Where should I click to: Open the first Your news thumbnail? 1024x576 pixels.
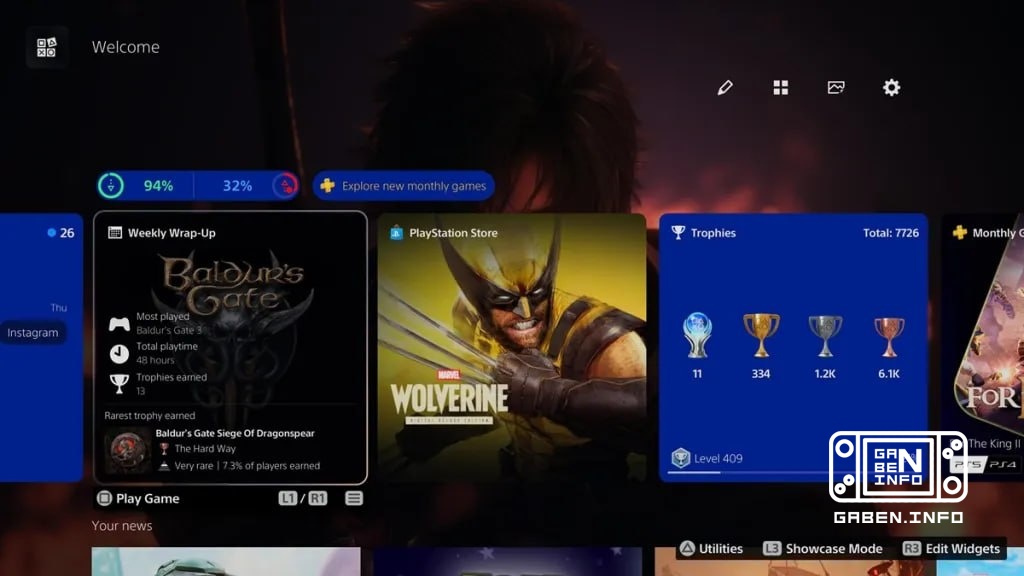[226, 562]
